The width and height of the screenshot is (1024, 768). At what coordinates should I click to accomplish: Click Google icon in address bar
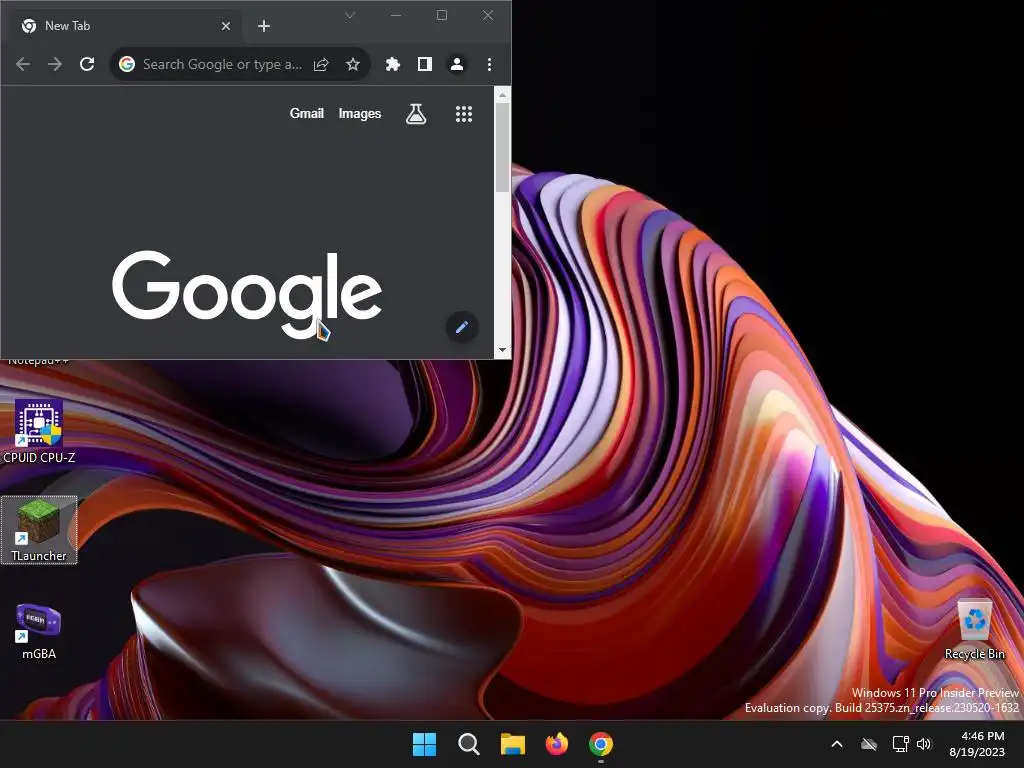(x=127, y=64)
